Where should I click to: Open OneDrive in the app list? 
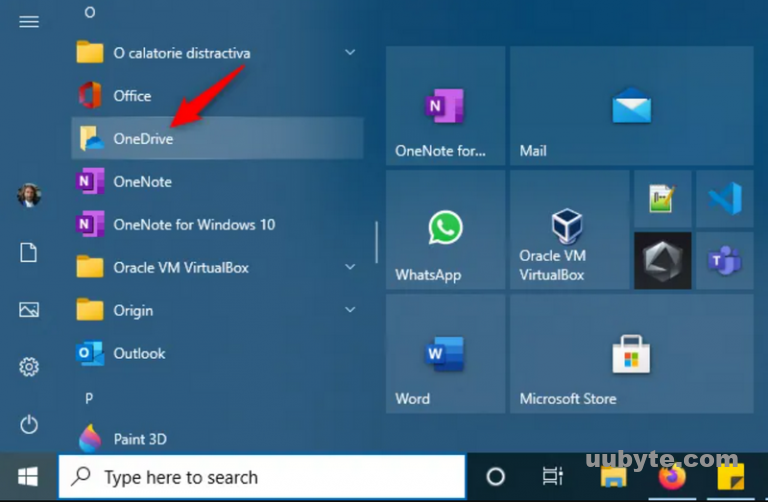(217, 138)
